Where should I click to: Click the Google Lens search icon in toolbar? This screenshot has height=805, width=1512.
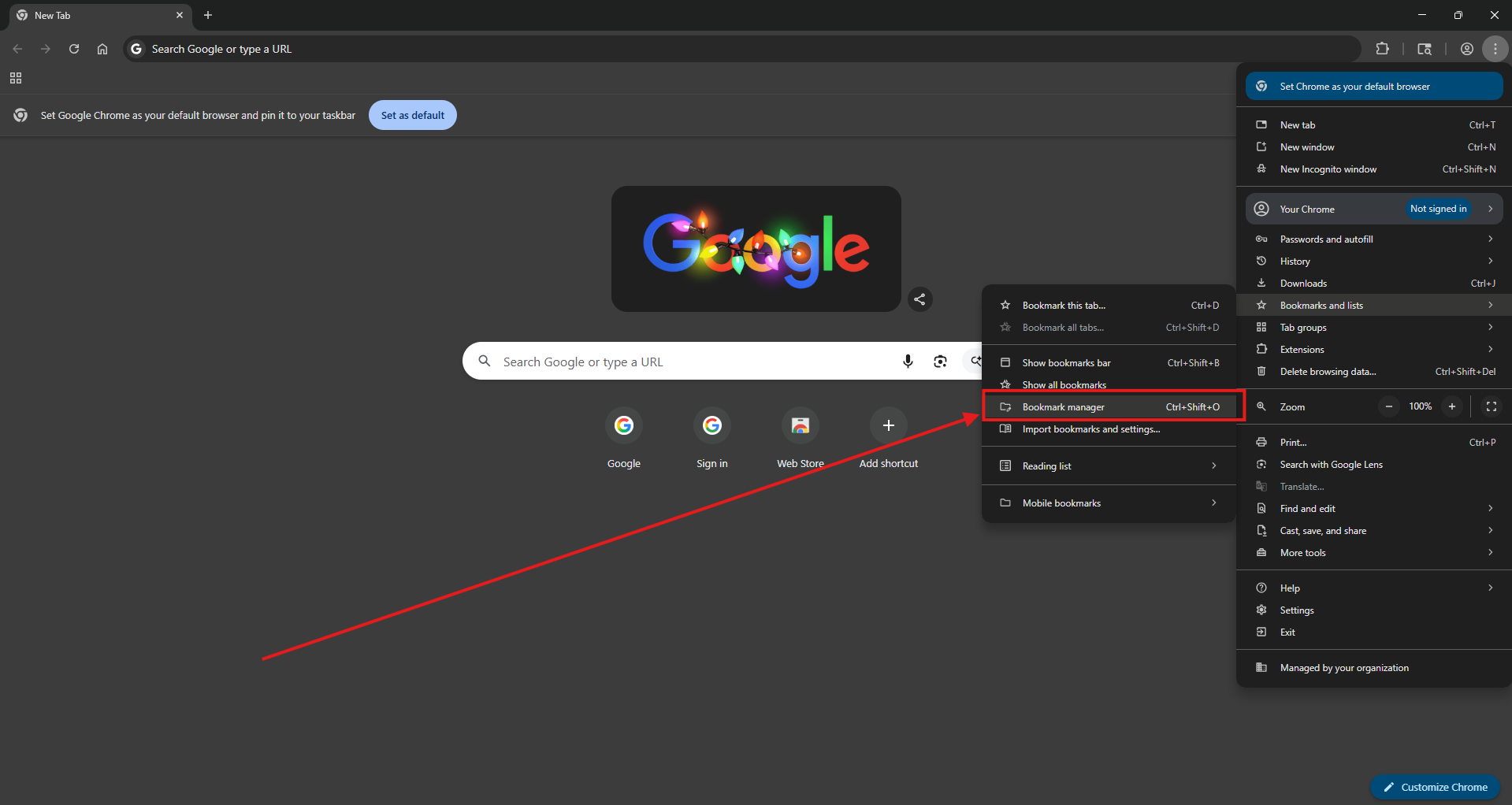tap(1425, 49)
